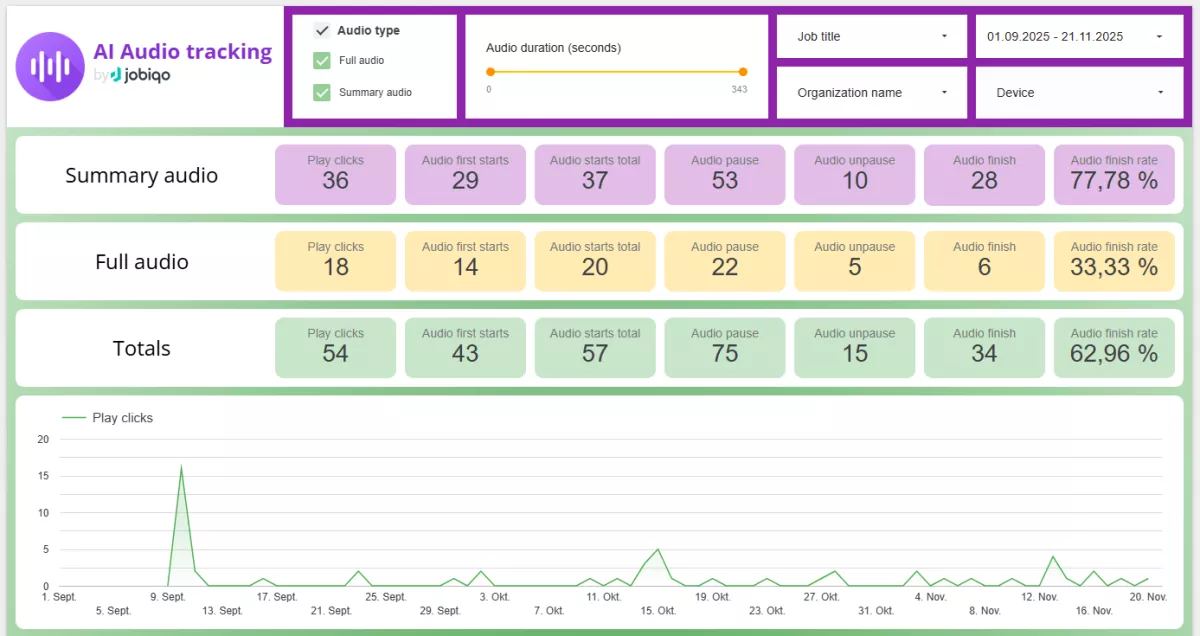Click the Summary audio Play clicks card showing 36

point(335,174)
